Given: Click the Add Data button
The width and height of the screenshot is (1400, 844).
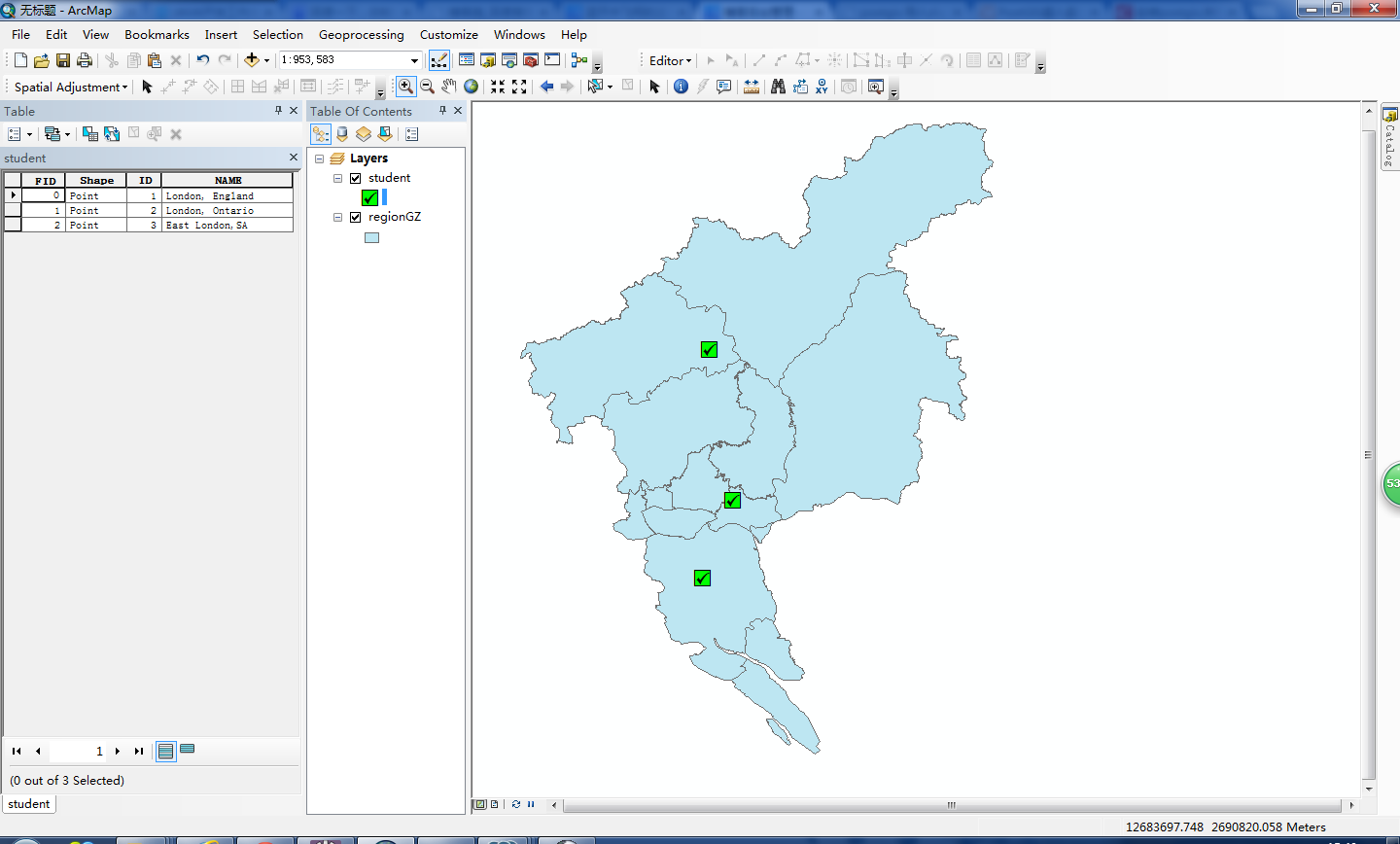Looking at the screenshot, I should pos(252,60).
